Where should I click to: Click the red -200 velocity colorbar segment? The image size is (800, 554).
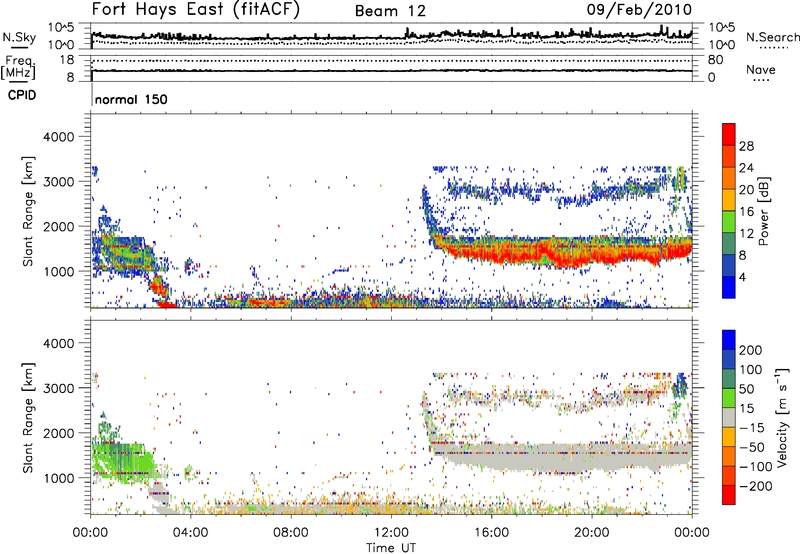[729, 495]
